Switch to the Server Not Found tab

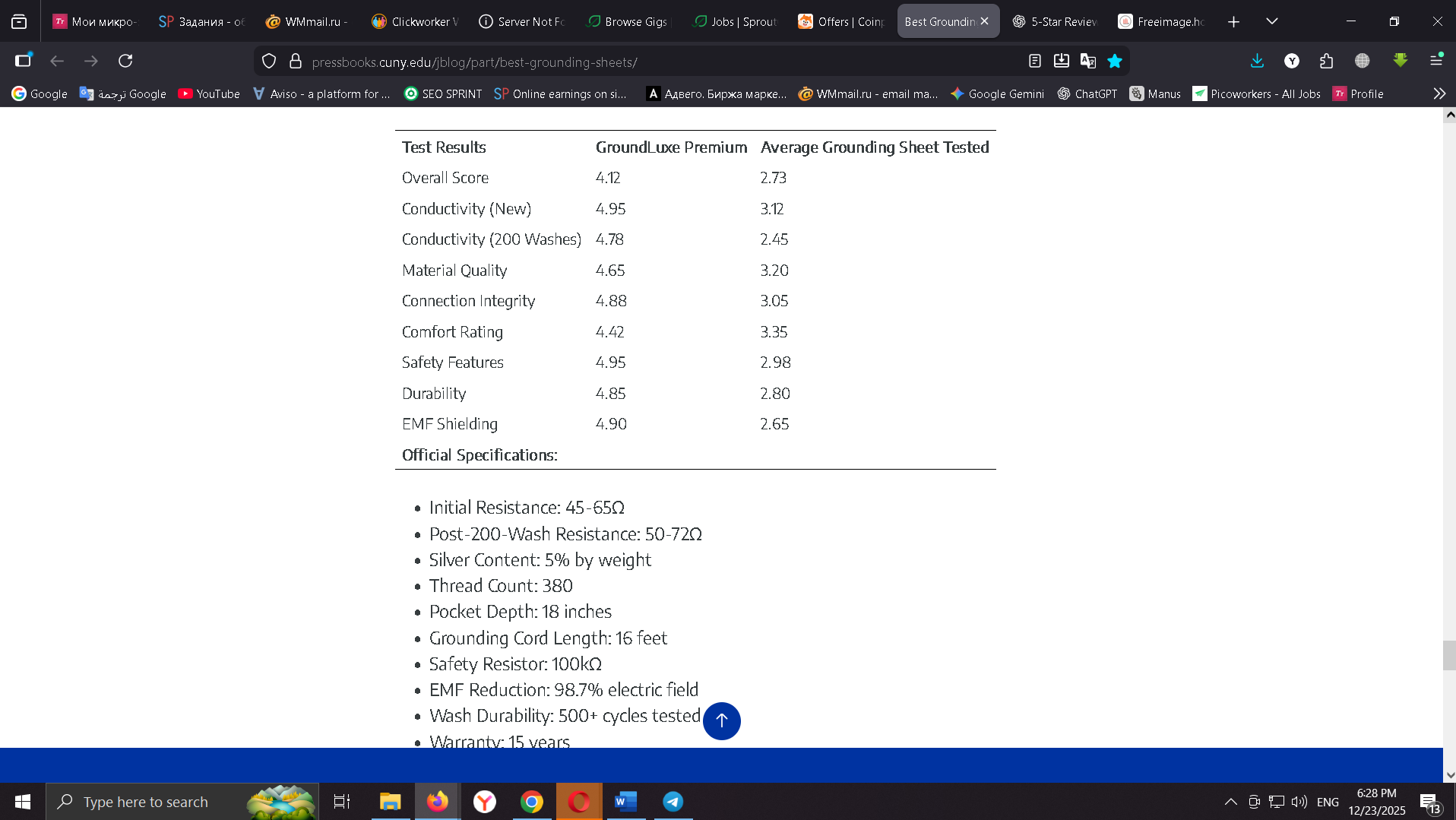(x=521, y=21)
